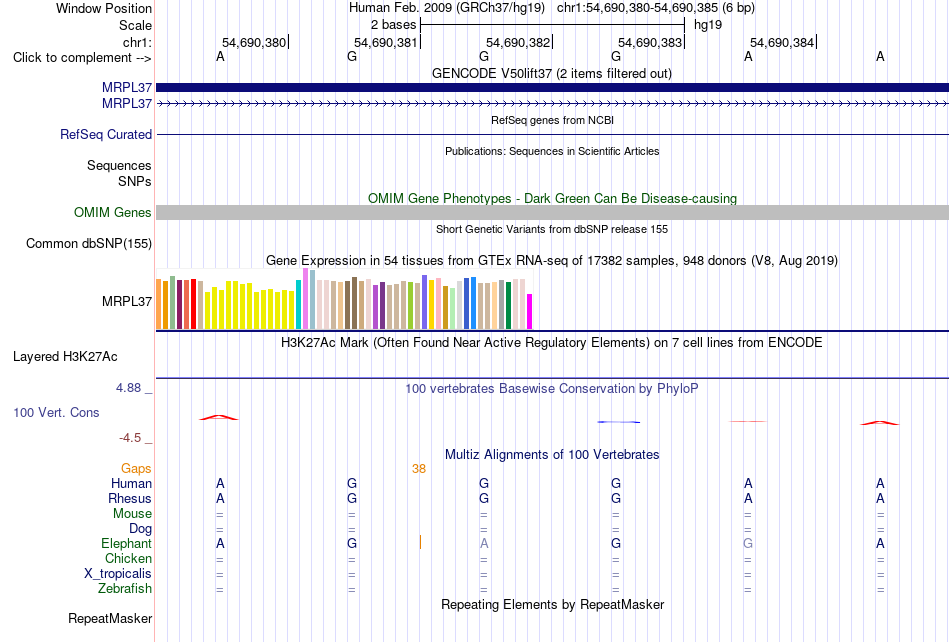Click the Dog species label
This screenshot has height=642, width=950.
140,528
